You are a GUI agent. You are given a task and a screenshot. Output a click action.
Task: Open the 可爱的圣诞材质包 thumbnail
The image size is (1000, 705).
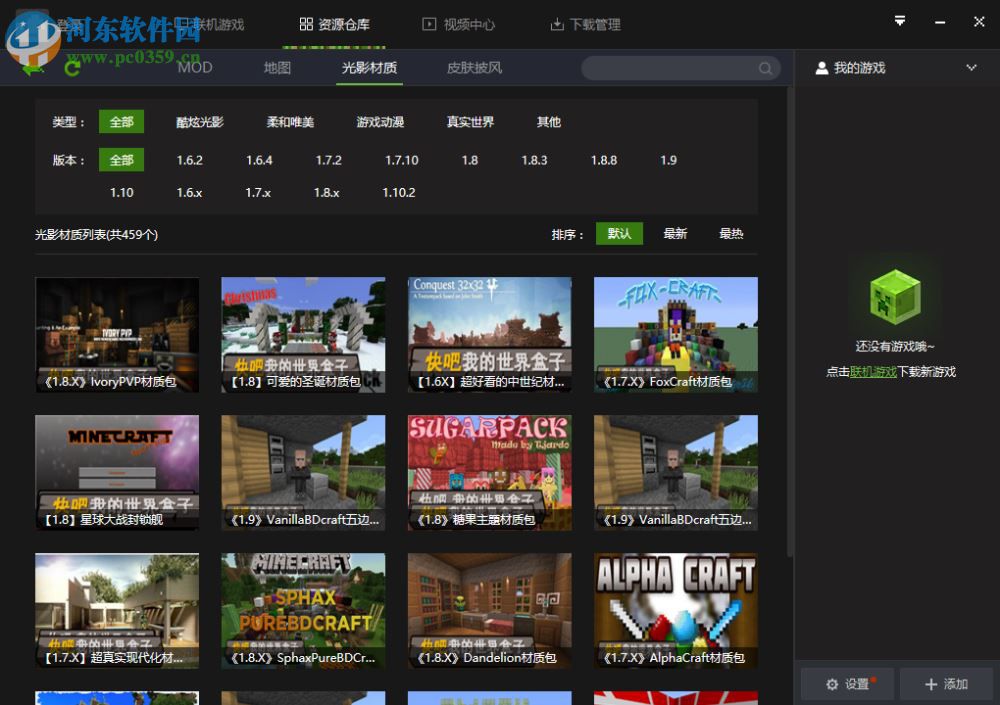click(303, 334)
